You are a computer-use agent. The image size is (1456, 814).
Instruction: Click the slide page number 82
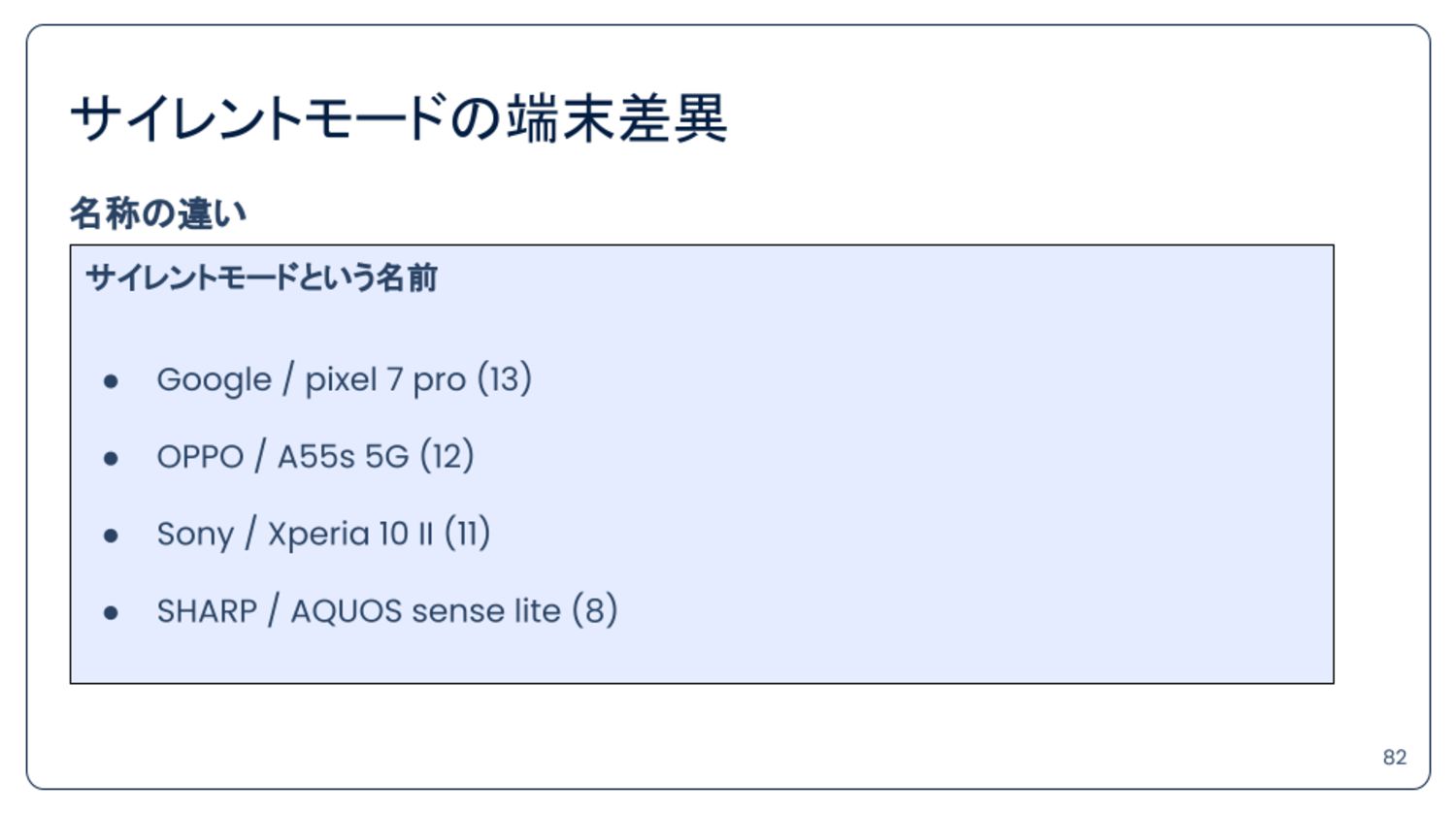(1395, 758)
